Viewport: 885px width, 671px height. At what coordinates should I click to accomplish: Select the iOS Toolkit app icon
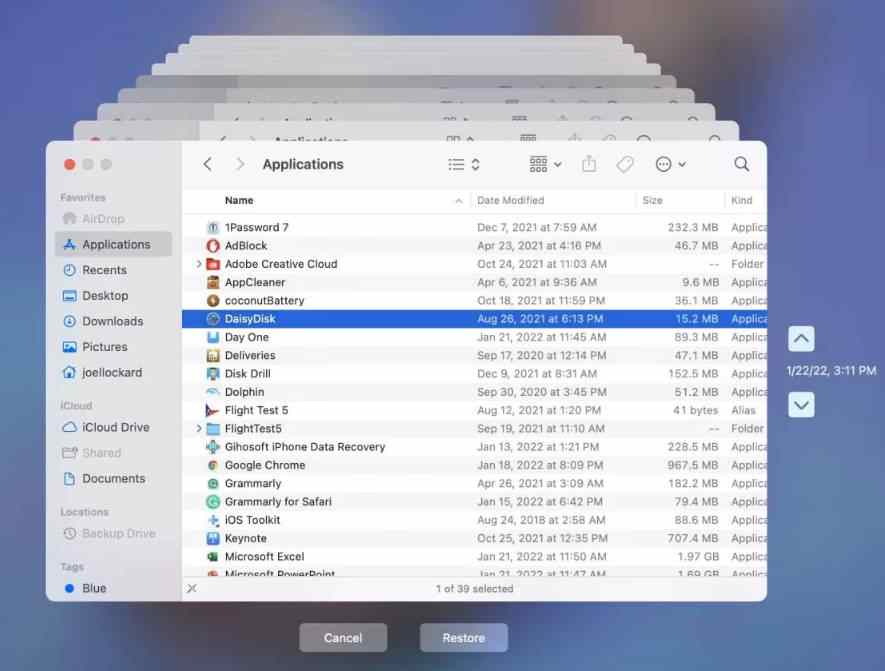point(213,520)
